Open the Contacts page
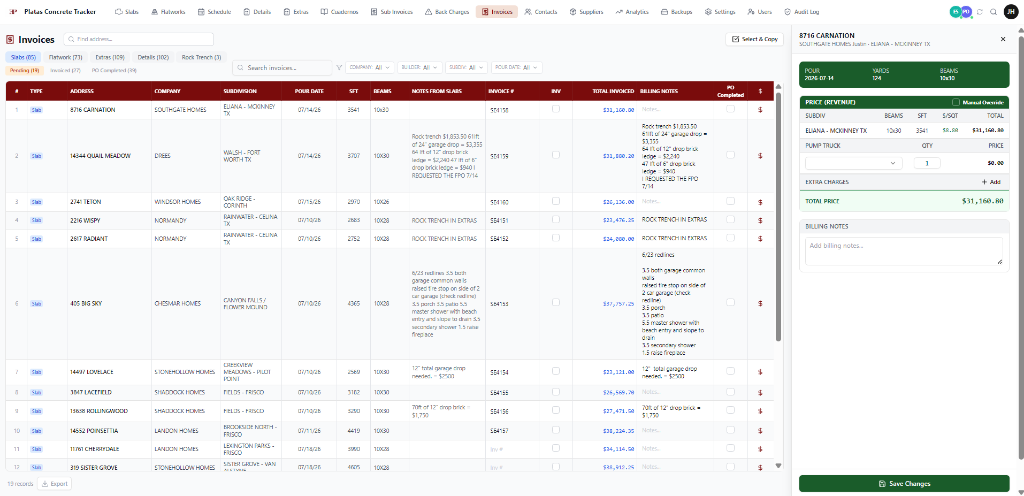 click(x=541, y=12)
